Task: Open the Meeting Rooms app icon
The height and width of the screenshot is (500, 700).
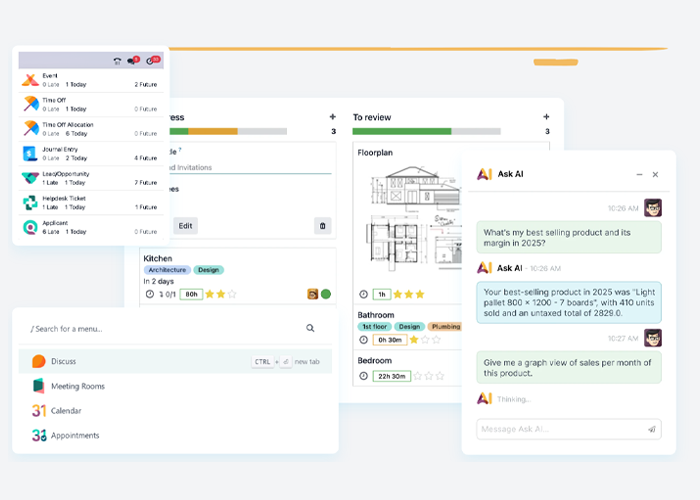Action: 39,386
